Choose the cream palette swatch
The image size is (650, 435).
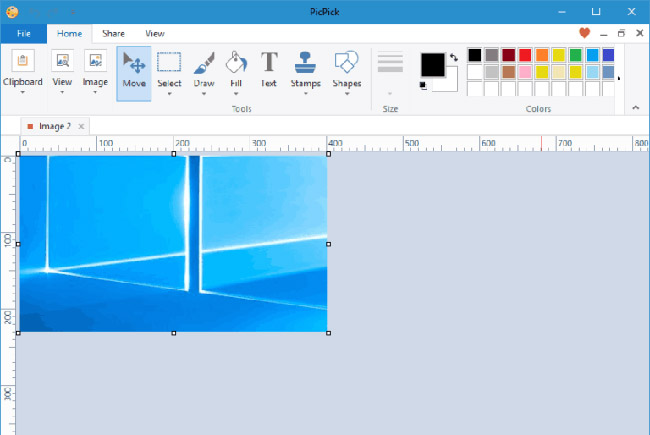(559, 72)
